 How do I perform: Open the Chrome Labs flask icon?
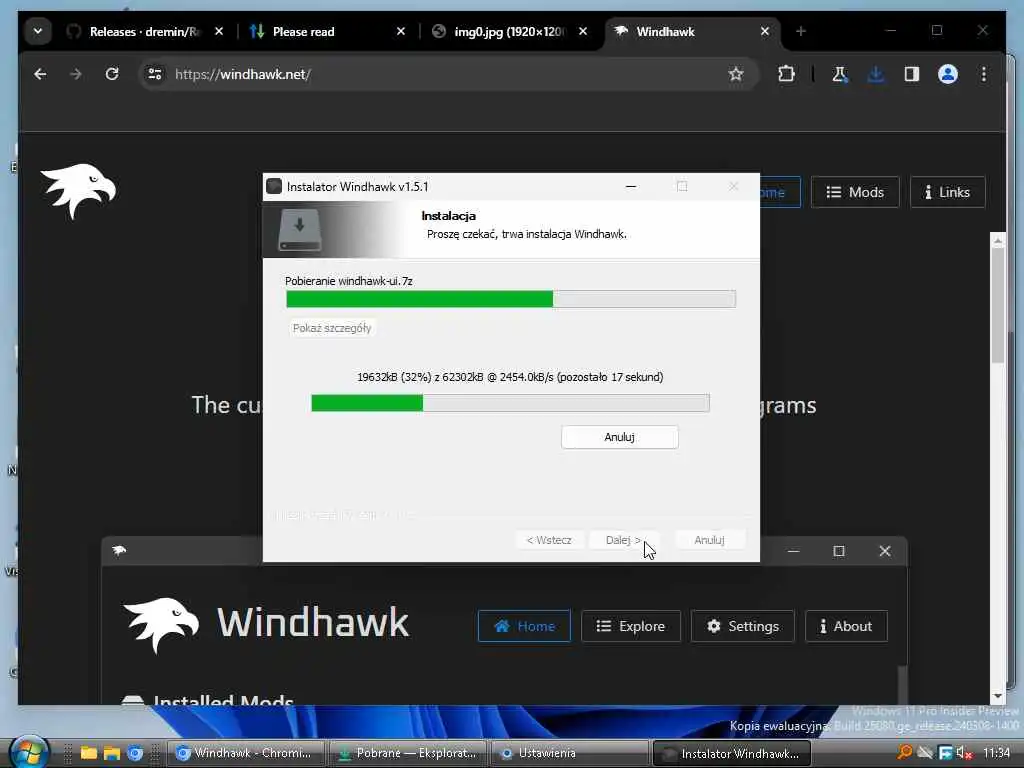840,74
